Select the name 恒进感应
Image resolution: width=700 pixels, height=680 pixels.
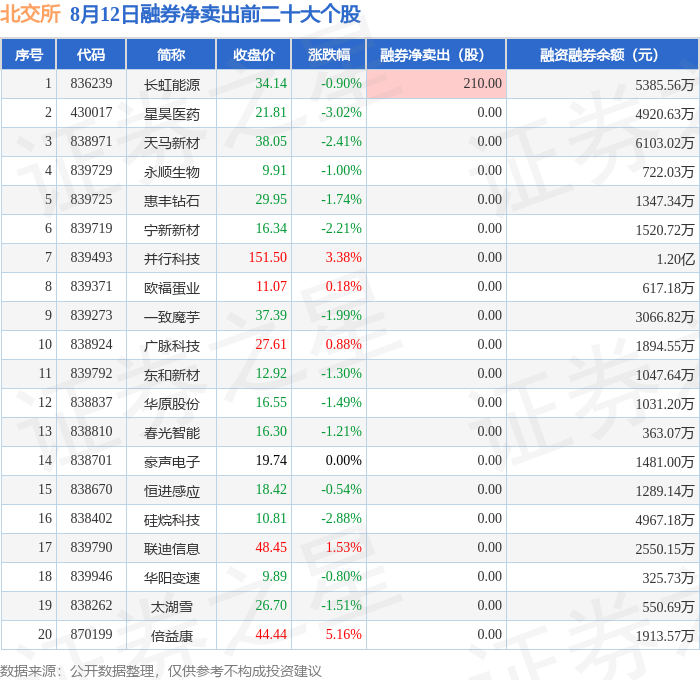(x=171, y=491)
